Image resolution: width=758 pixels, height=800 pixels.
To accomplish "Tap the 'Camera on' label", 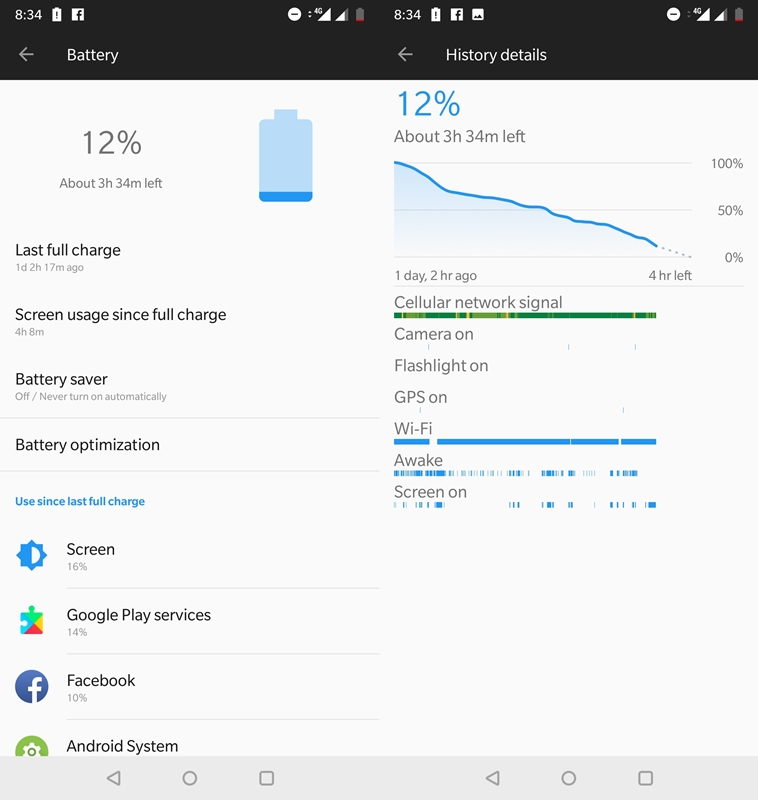I will pyautogui.click(x=434, y=334).
